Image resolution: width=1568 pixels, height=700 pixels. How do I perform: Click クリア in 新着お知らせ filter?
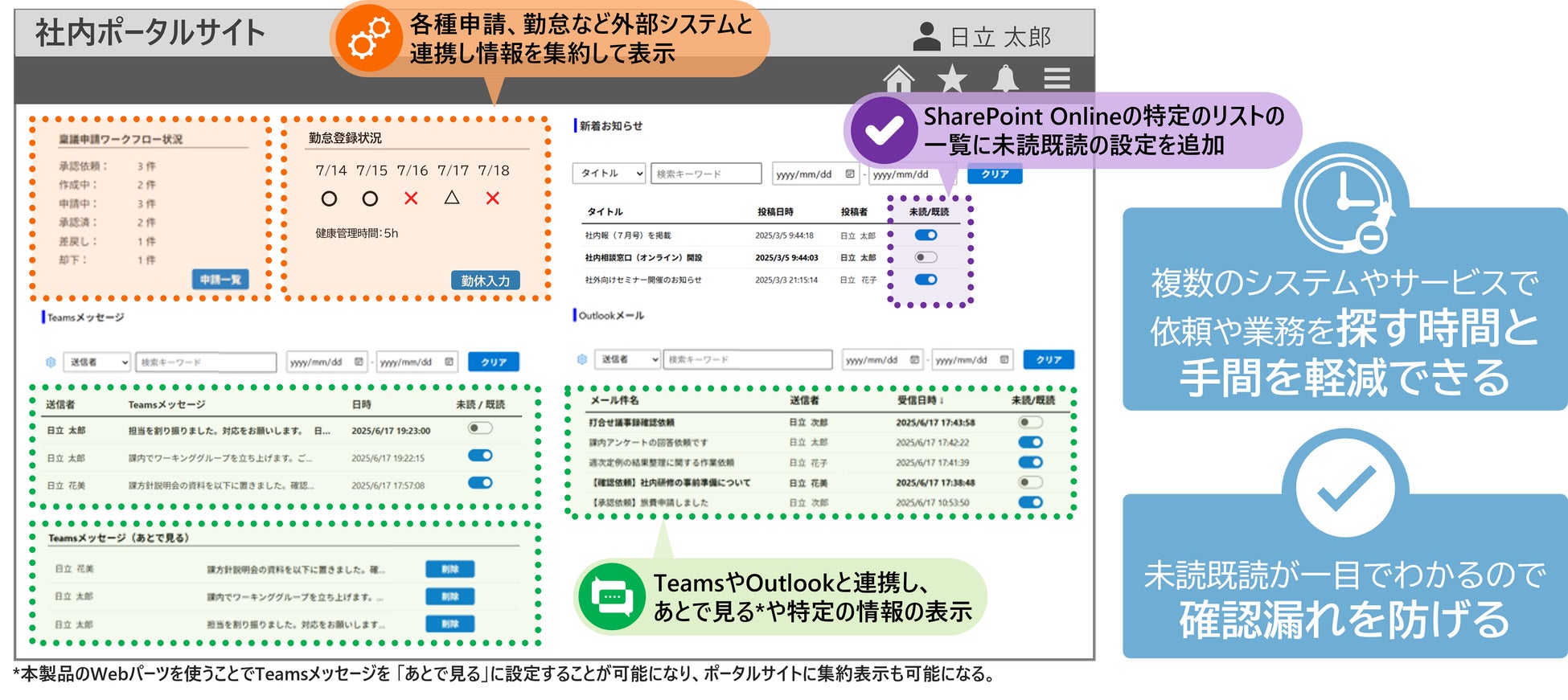[994, 174]
